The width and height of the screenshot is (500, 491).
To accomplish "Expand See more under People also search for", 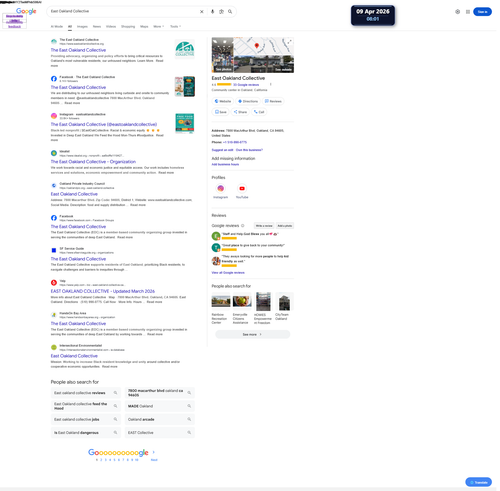I will [252, 334].
